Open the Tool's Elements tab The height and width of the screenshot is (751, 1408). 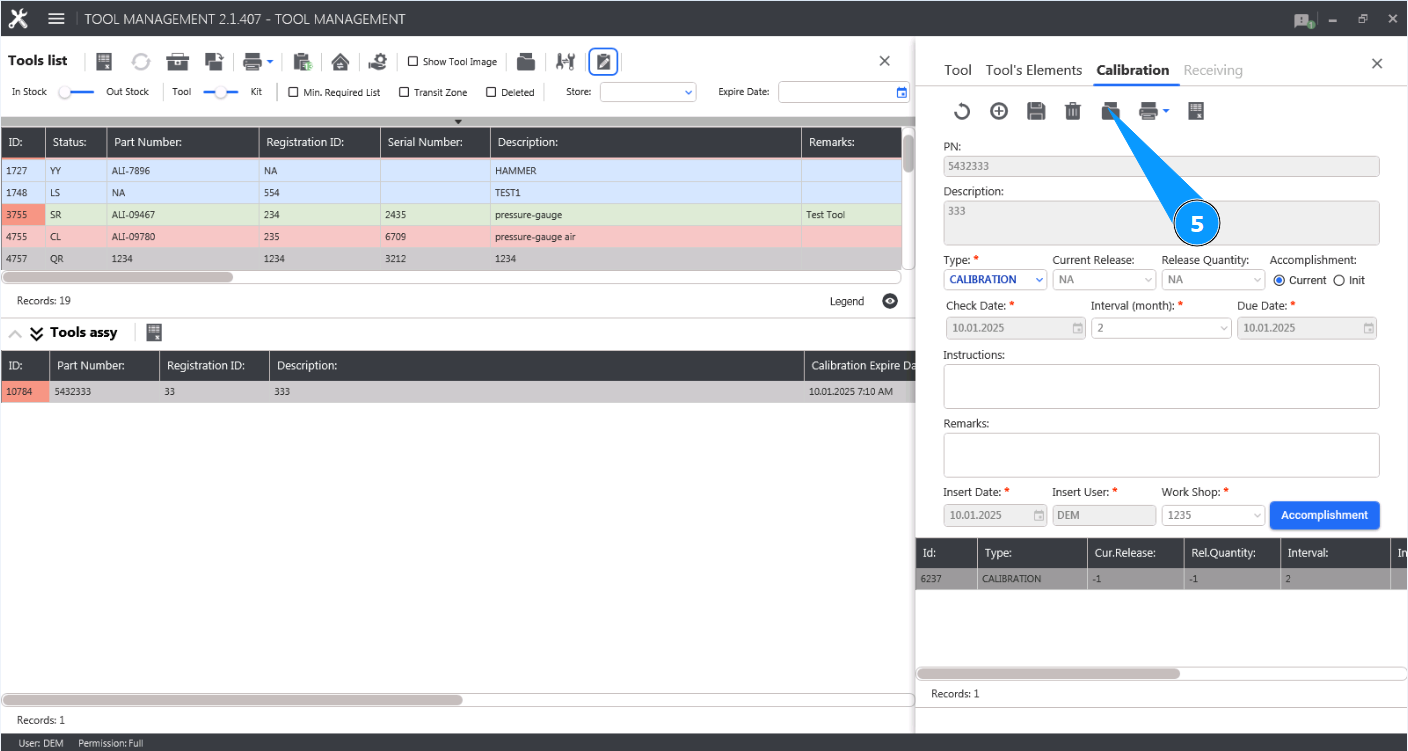(x=1034, y=70)
